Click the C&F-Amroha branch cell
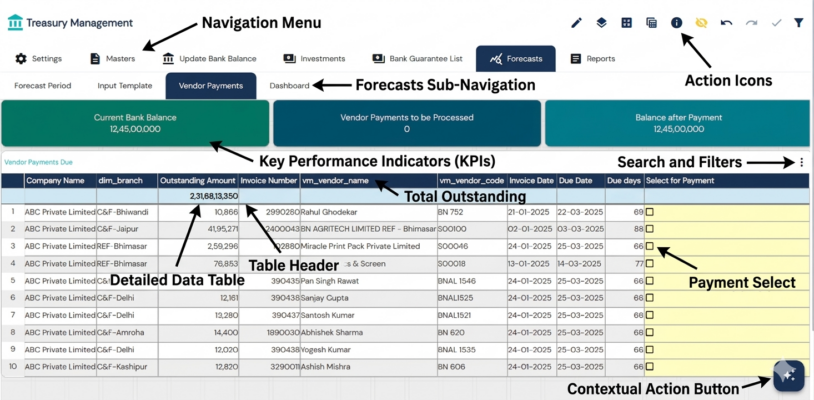Image resolution: width=814 pixels, height=400 pixels. tap(127, 333)
